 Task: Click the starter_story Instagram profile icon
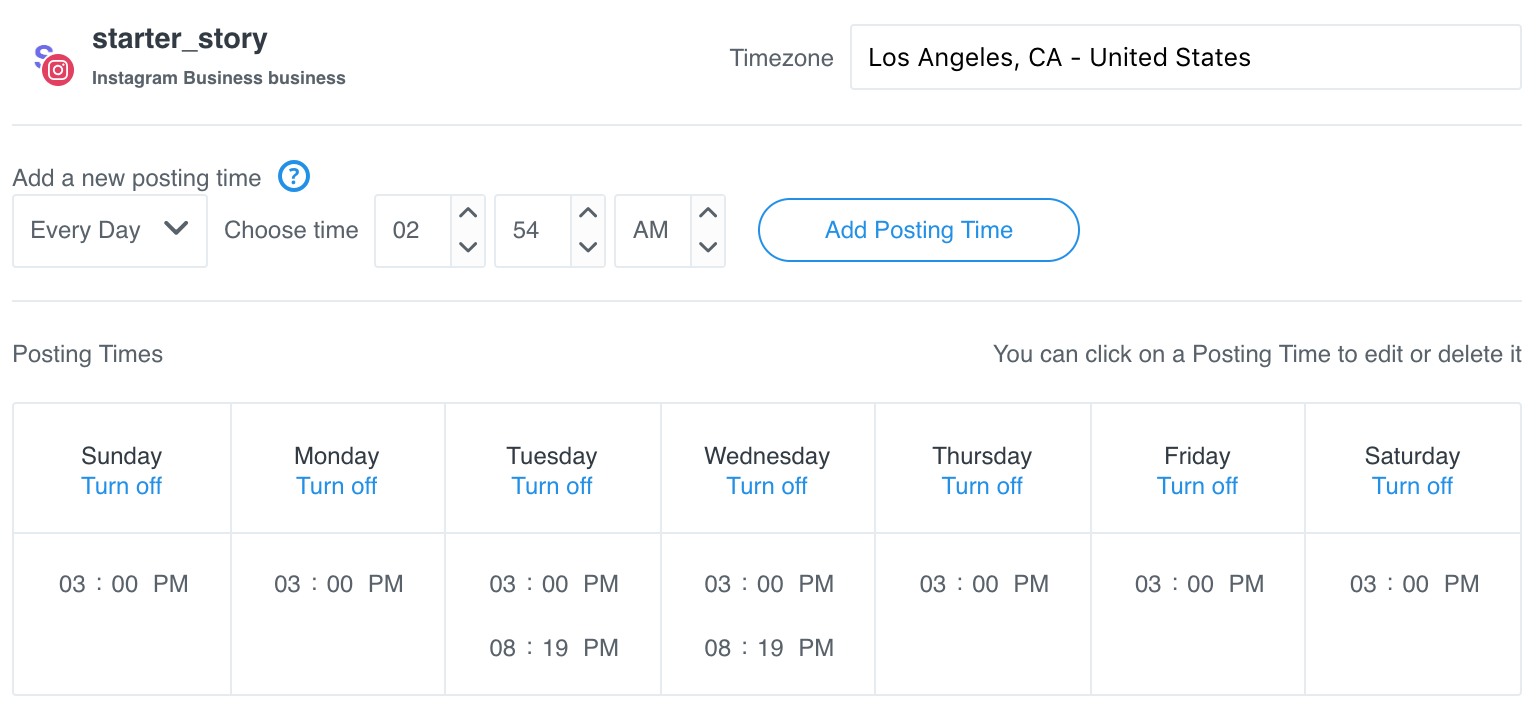(52, 64)
